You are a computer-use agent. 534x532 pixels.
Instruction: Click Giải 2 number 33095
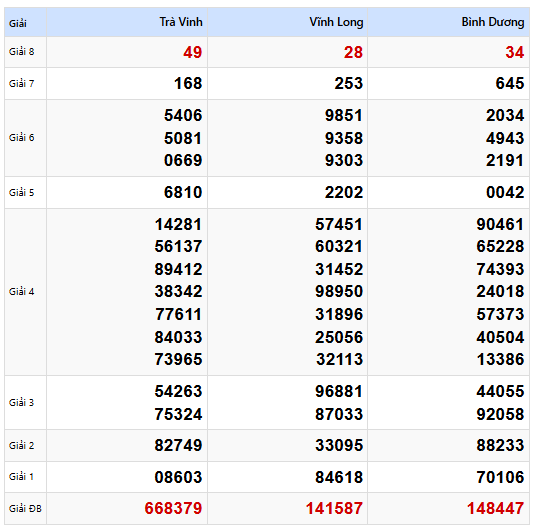pyautogui.click(x=339, y=445)
